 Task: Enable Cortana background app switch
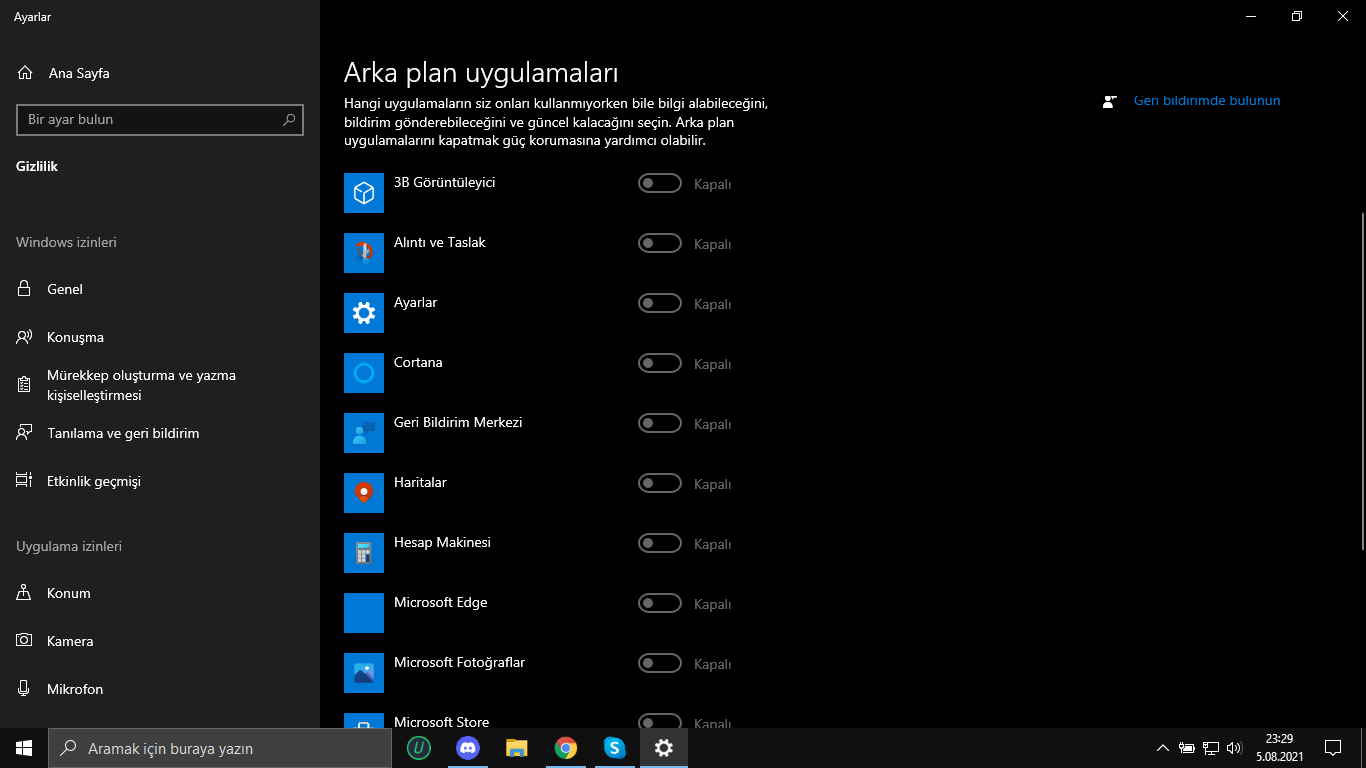click(660, 363)
